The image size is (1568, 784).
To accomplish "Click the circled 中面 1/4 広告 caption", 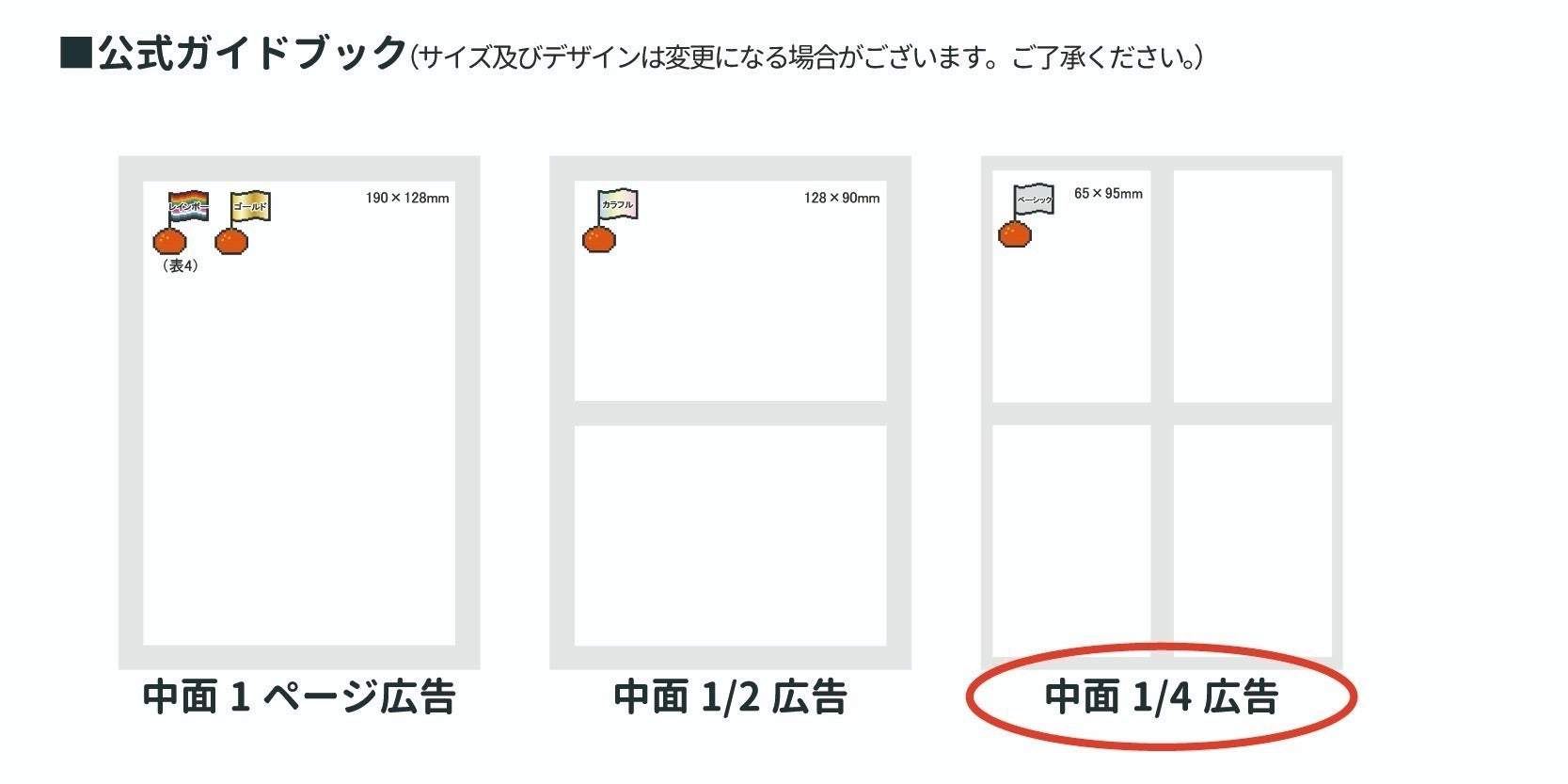I will 1162,697.
